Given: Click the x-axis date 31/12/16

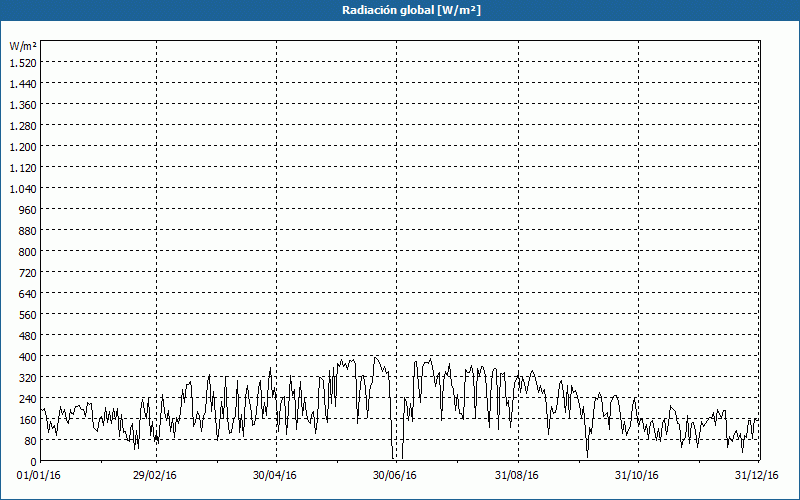Looking at the screenshot, I should (757, 476).
